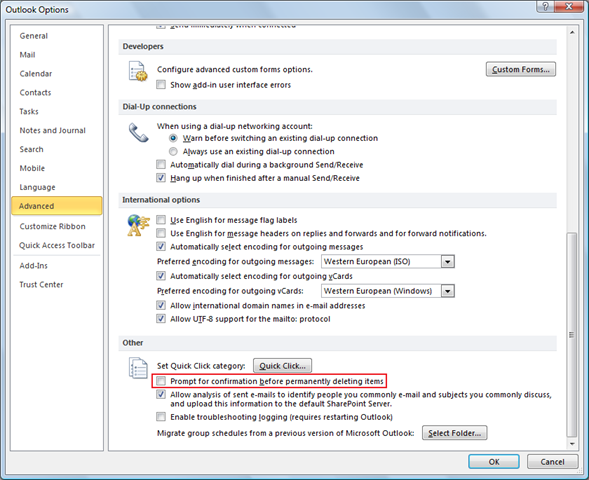
Task: Enable troubleshooting logging checkbox
Action: click(x=161, y=417)
